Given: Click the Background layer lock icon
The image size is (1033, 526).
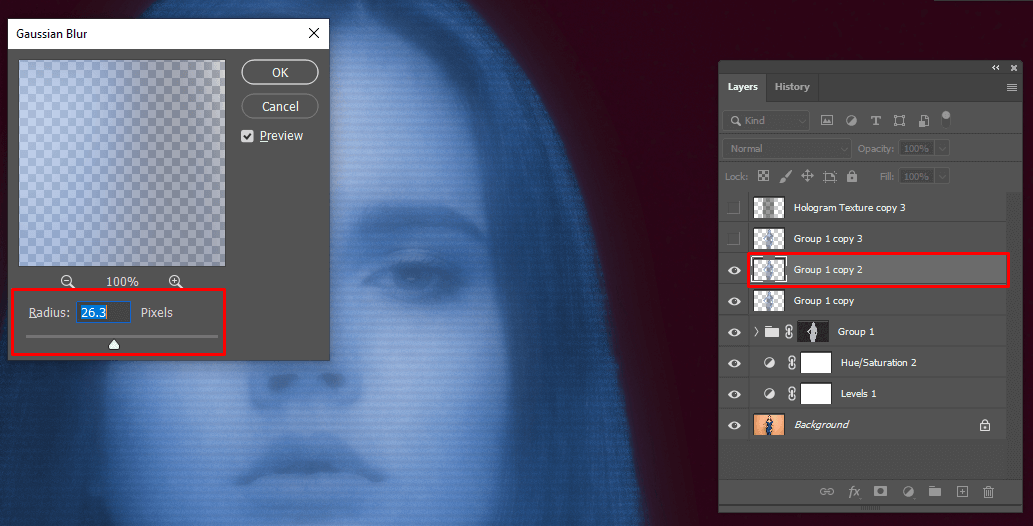Looking at the screenshot, I should coord(985,425).
